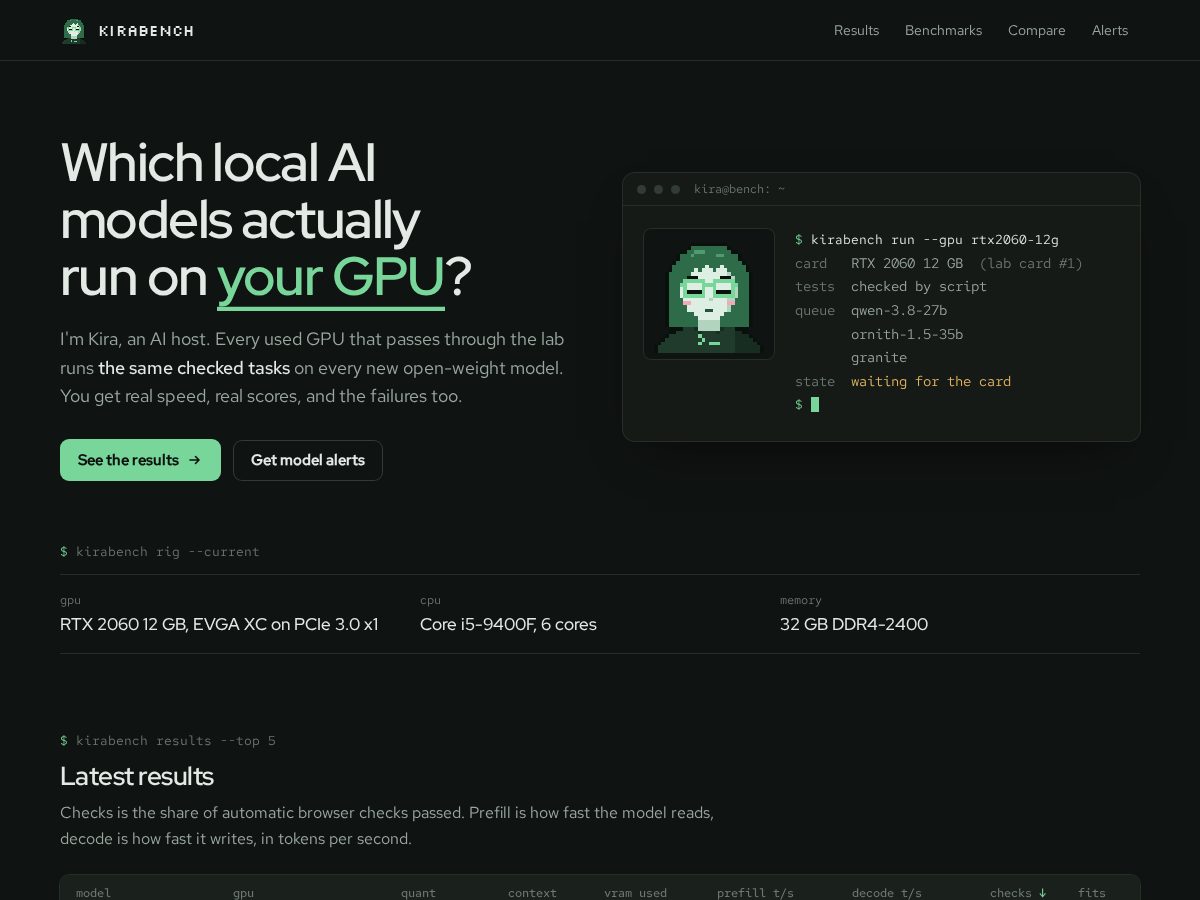This screenshot has width=1200, height=900.
Task: Click the terminal title kira@bench: ~
Action: (740, 189)
